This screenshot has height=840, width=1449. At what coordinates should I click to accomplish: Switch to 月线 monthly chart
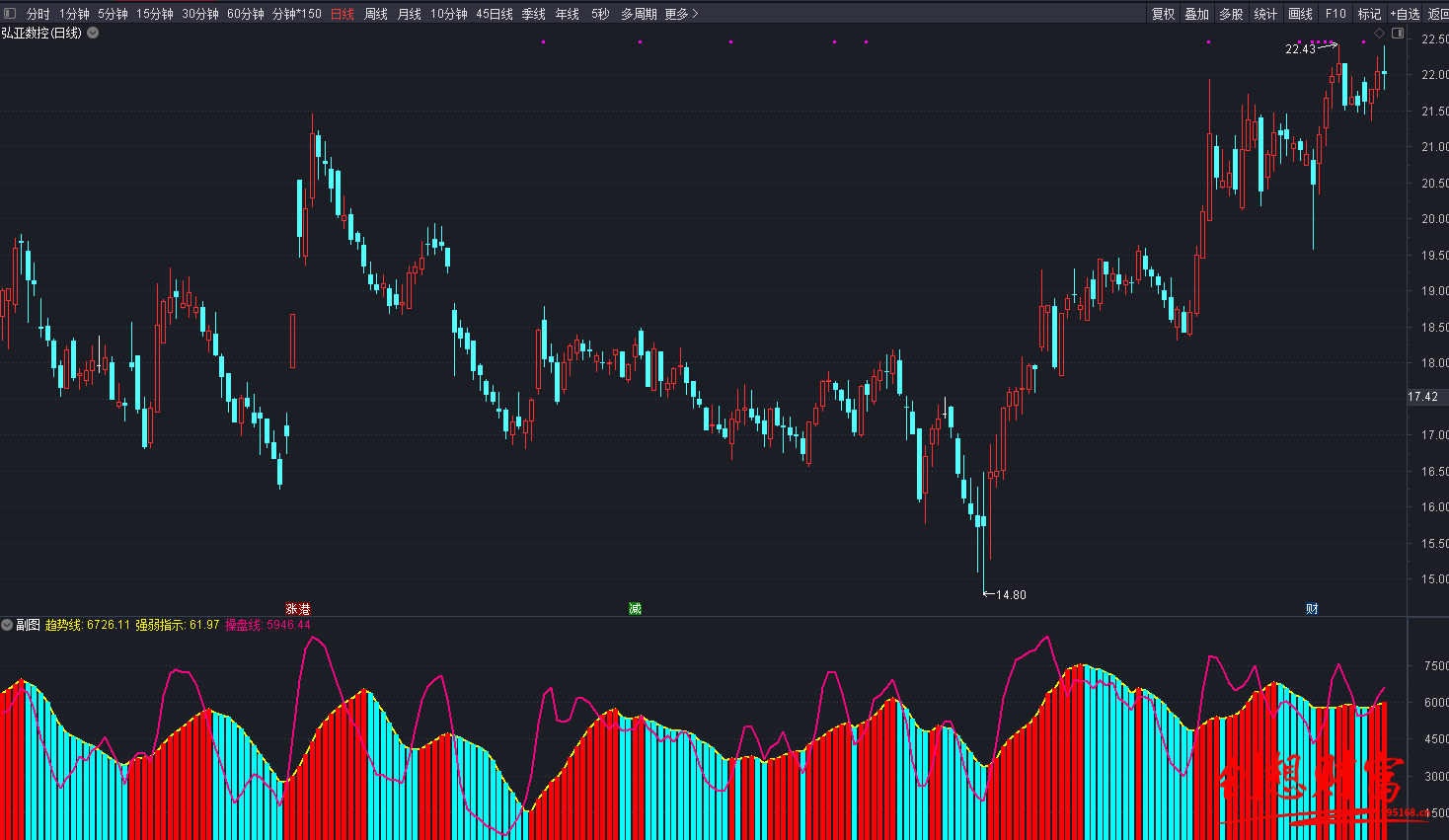tap(410, 14)
